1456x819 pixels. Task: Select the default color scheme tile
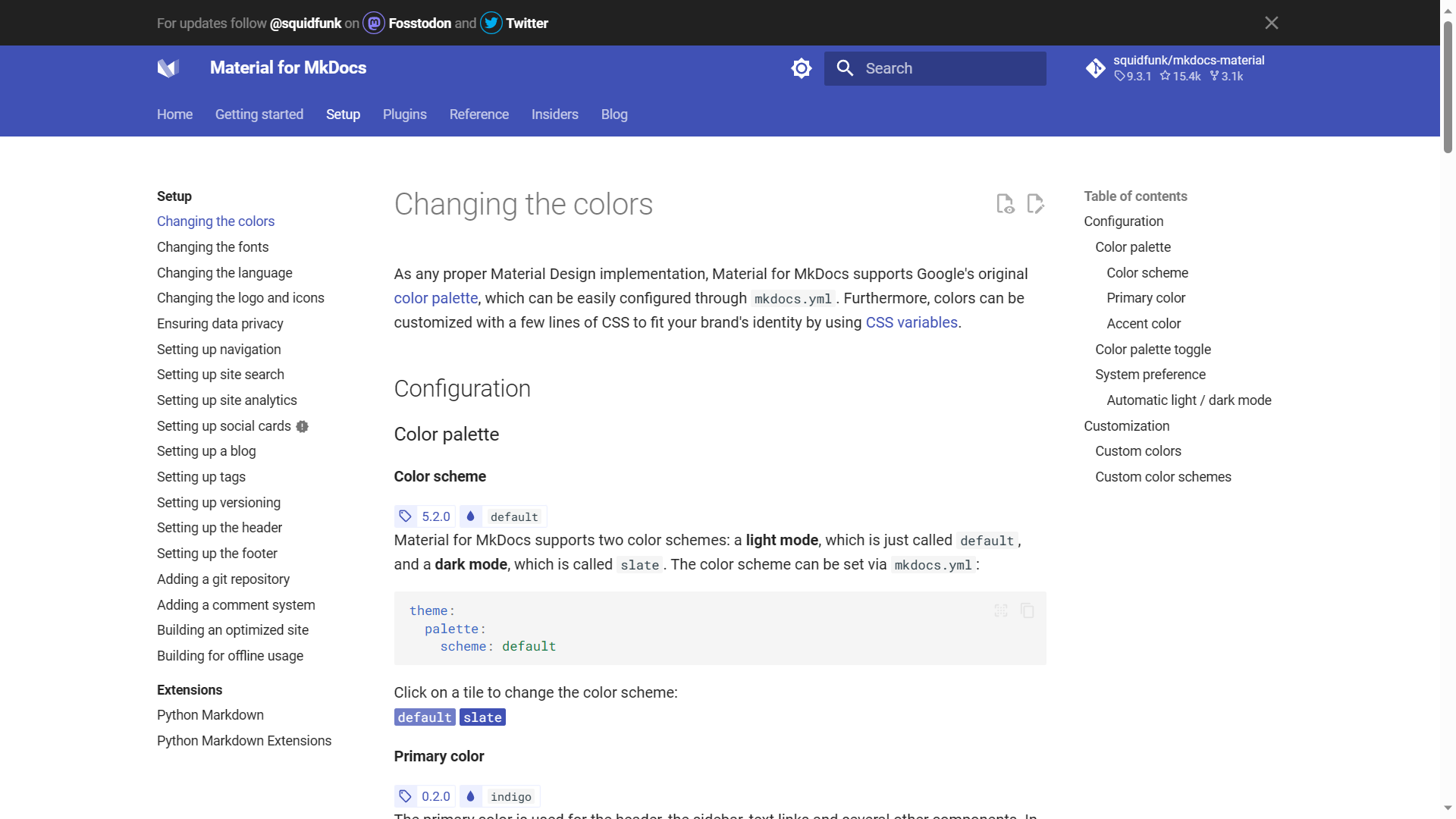[x=425, y=717]
